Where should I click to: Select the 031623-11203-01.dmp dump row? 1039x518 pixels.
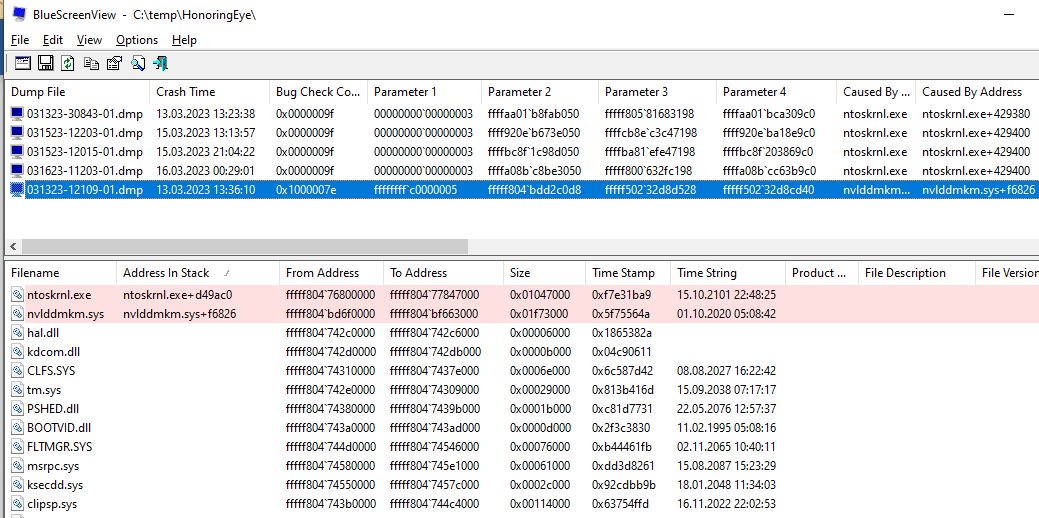(x=84, y=171)
